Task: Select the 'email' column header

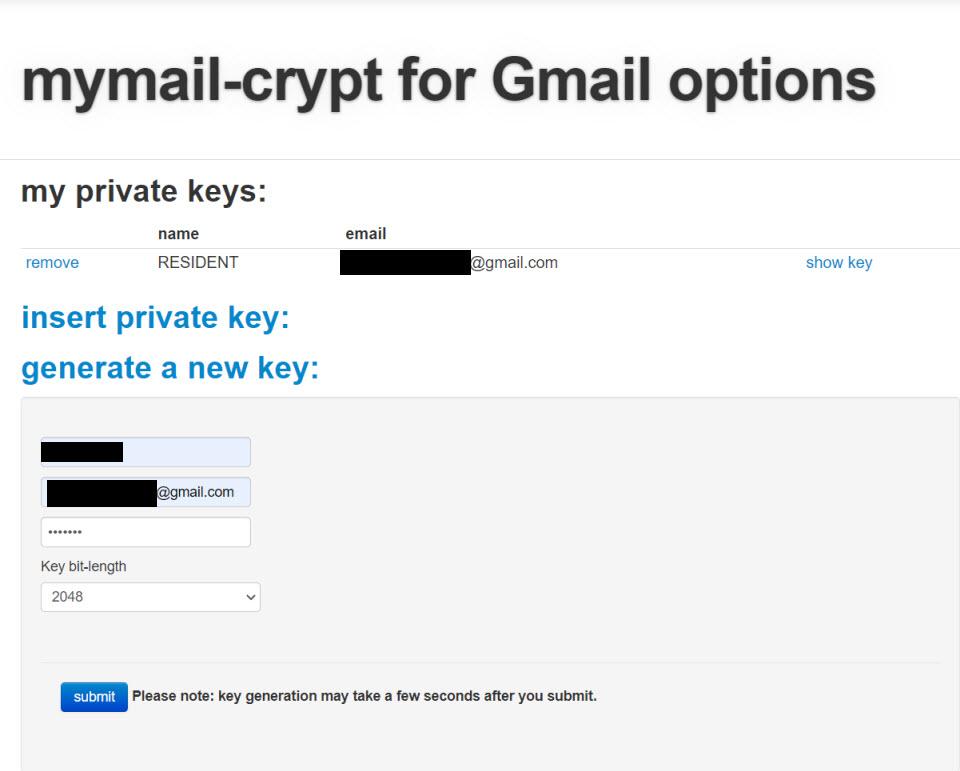Action: pyautogui.click(x=366, y=233)
